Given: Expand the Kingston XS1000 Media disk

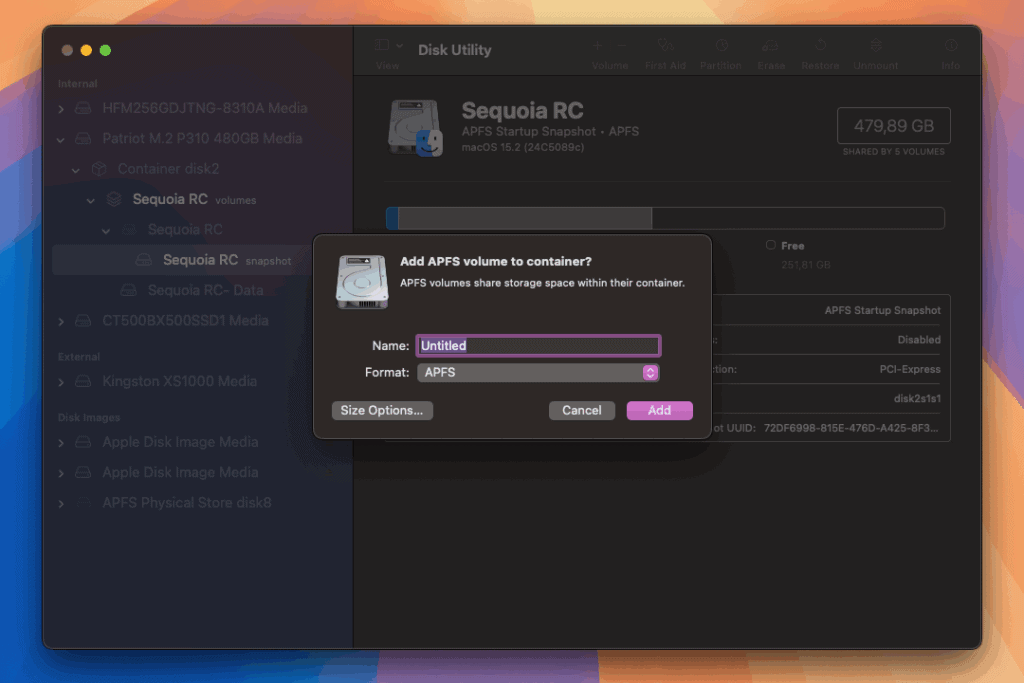Looking at the screenshot, I should click(61, 382).
